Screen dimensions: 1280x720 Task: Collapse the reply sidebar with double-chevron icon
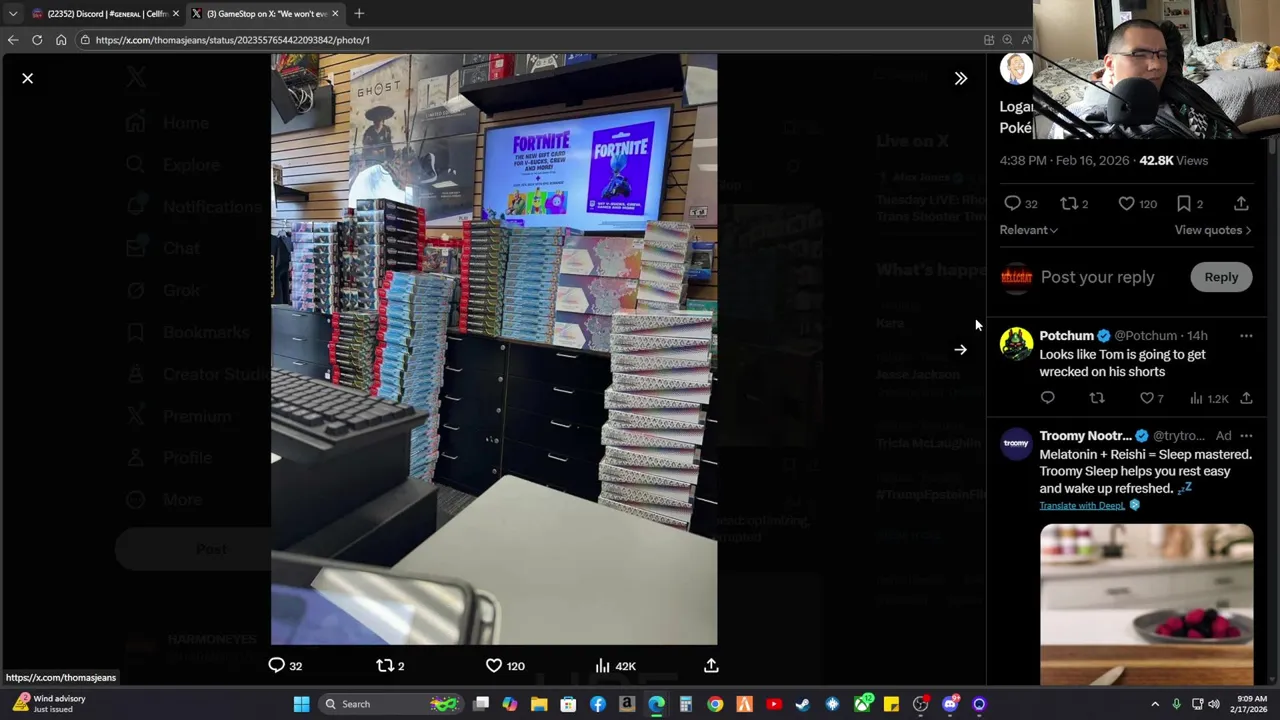coord(960,78)
